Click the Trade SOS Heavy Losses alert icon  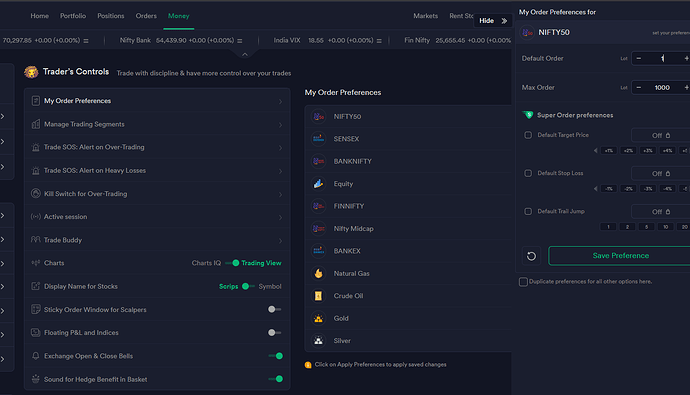tap(36, 170)
